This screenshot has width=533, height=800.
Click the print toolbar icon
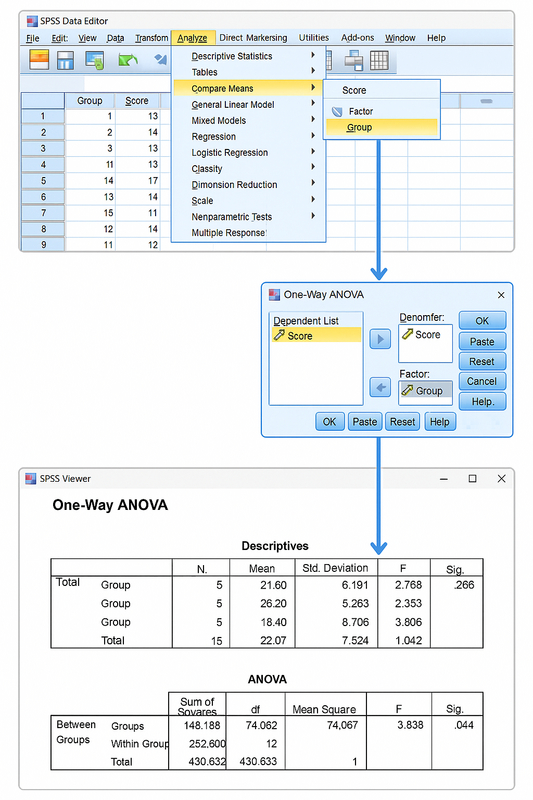pos(95,60)
